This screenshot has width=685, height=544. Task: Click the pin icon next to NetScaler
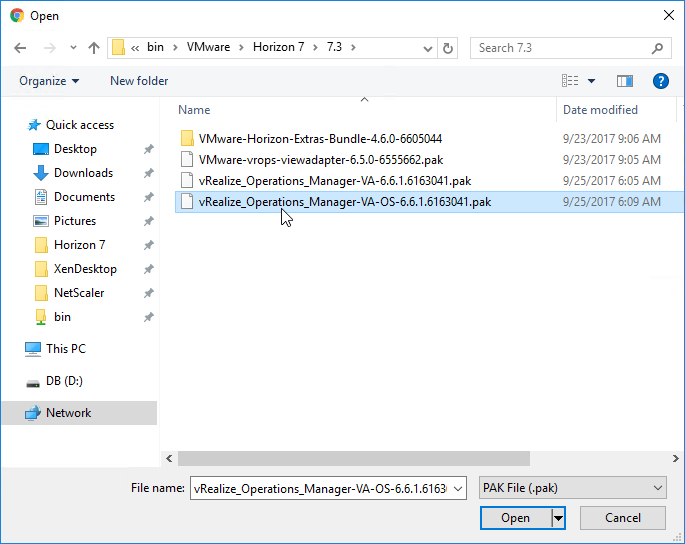click(x=149, y=294)
